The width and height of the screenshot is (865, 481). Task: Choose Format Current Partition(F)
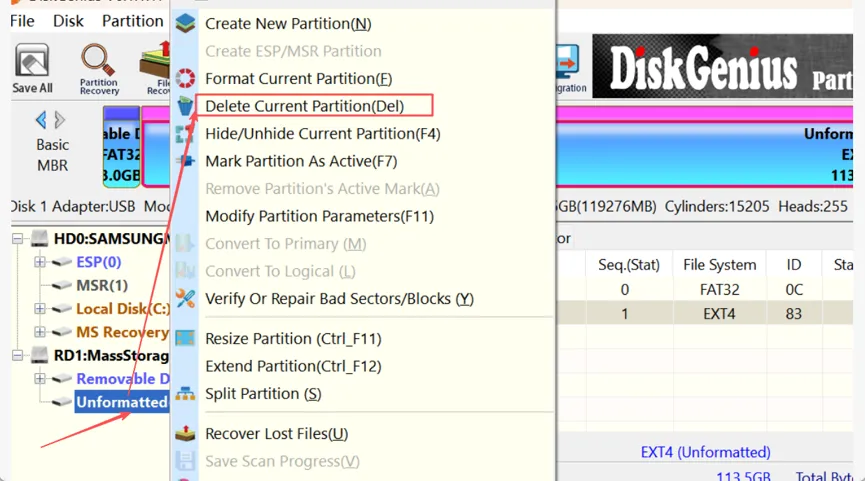pyautogui.click(x=298, y=78)
